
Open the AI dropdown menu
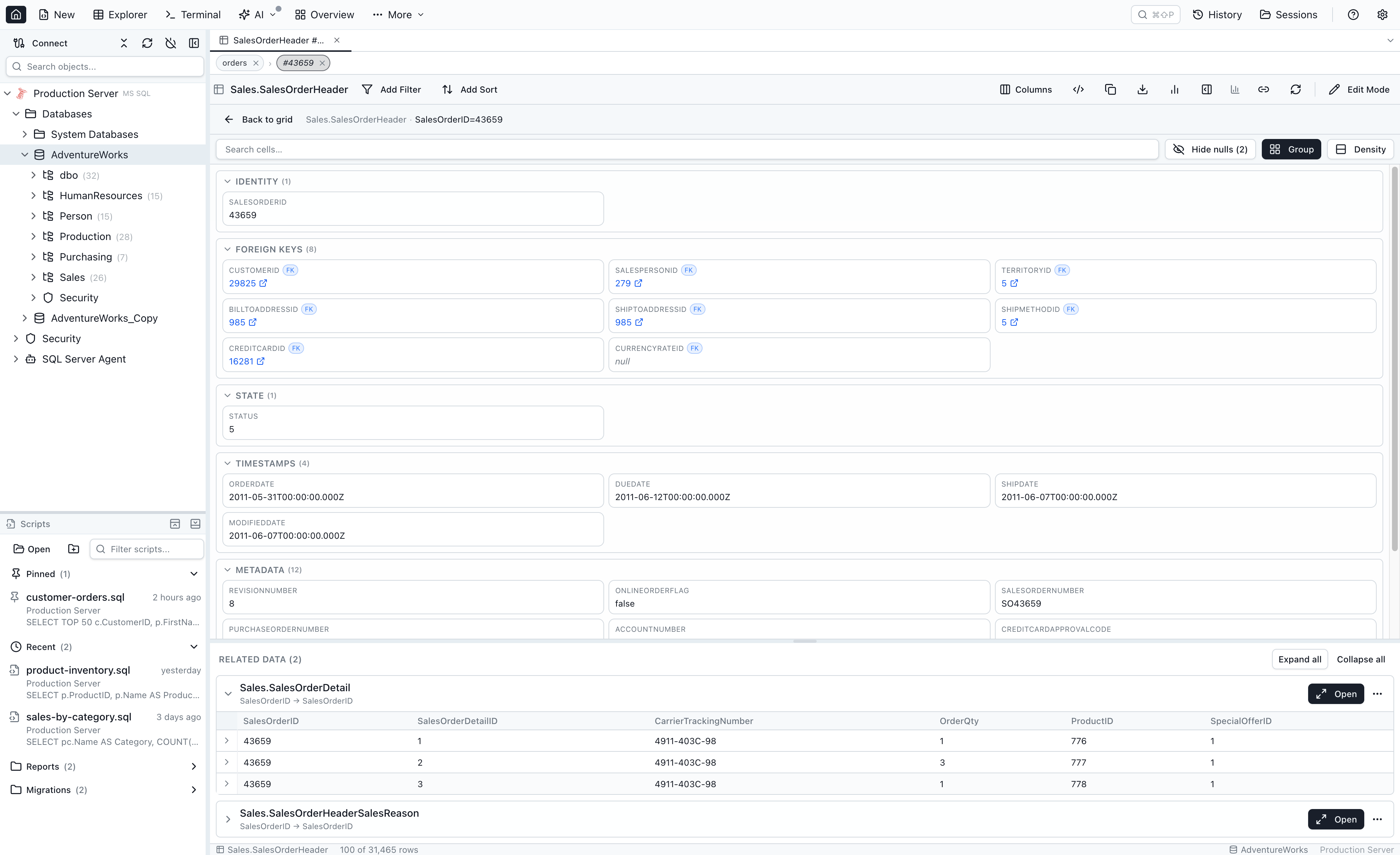pos(257,15)
